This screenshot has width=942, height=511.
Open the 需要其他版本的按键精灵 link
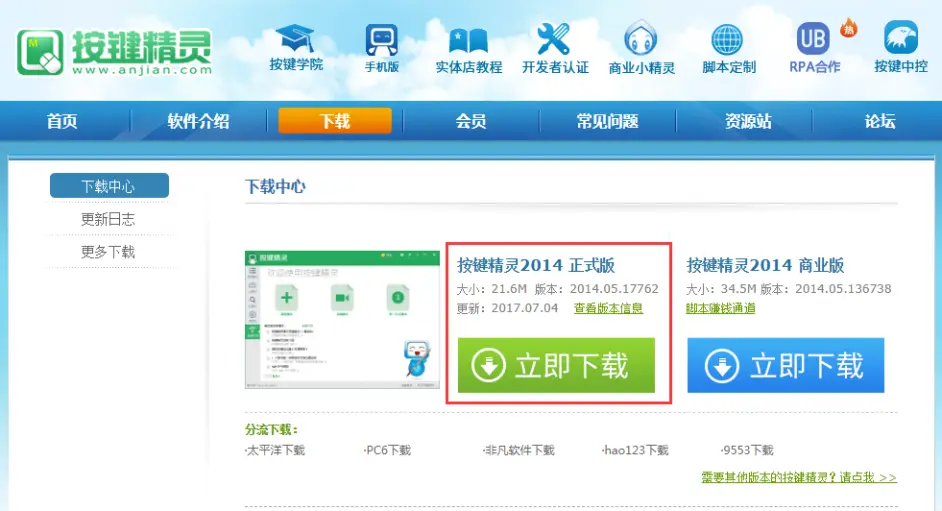coord(799,477)
